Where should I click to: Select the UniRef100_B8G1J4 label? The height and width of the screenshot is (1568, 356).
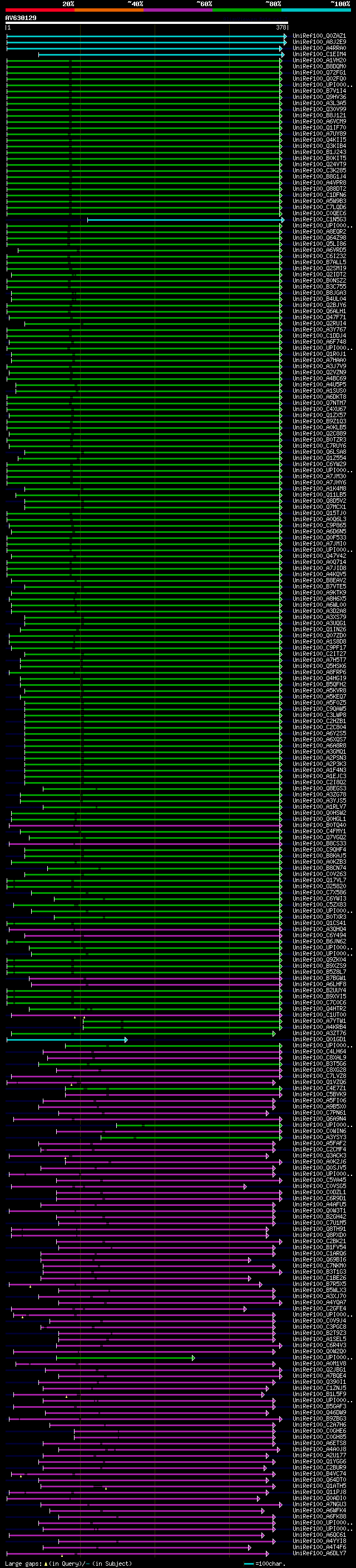coord(319,176)
